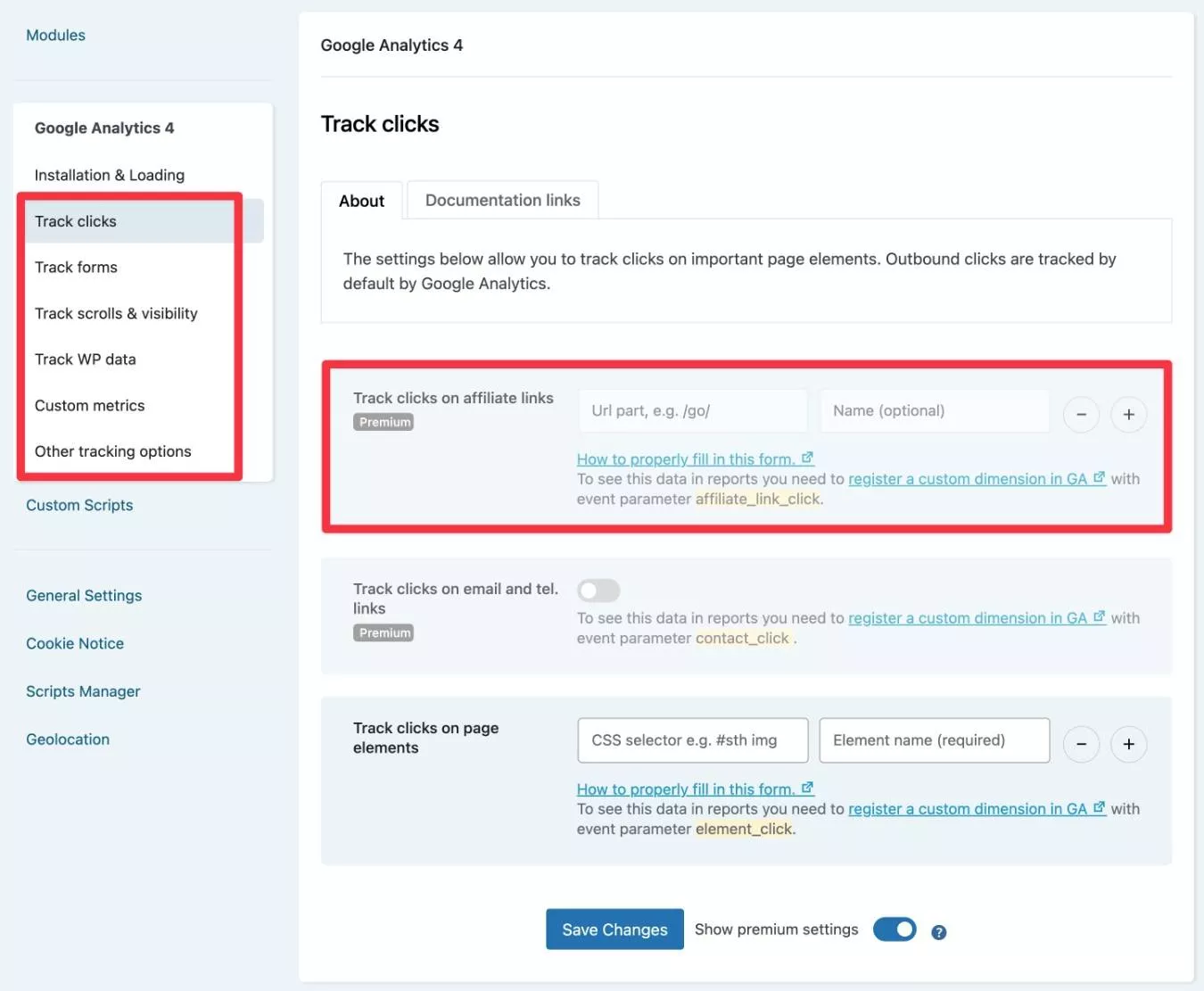The height and width of the screenshot is (991, 1204).
Task: Click custom dimension link in page elements section
Action: 977,809
